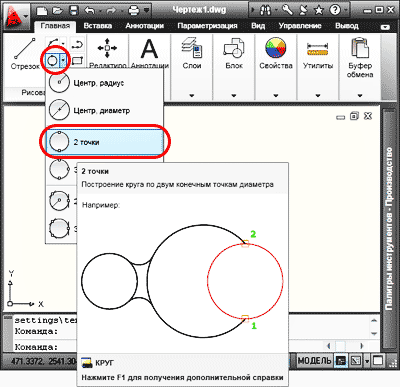Click the Open folder icon in quick access toolbar
Viewport: 400px width, 387px height.
point(58,11)
